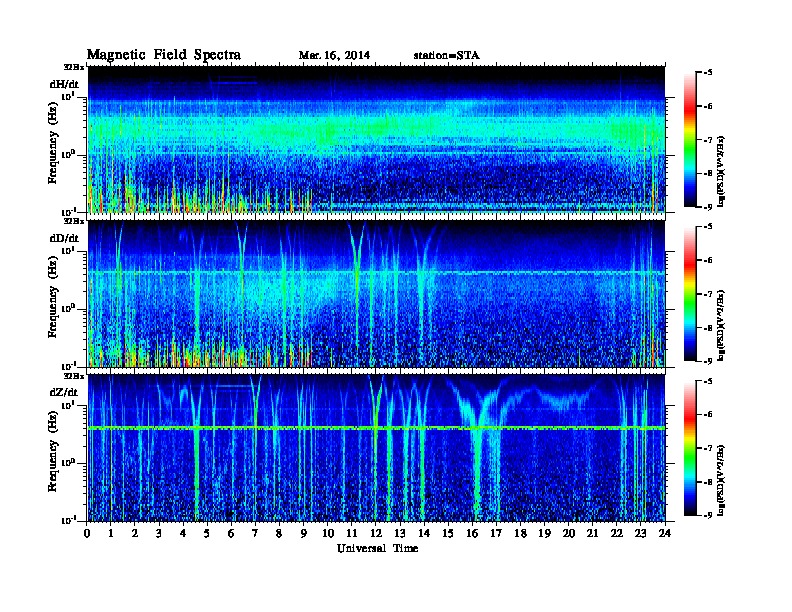Image resolution: width=792 pixels, height=612 pixels.
Task: Click the "dZ/dt" panel label
Action: click(64, 392)
